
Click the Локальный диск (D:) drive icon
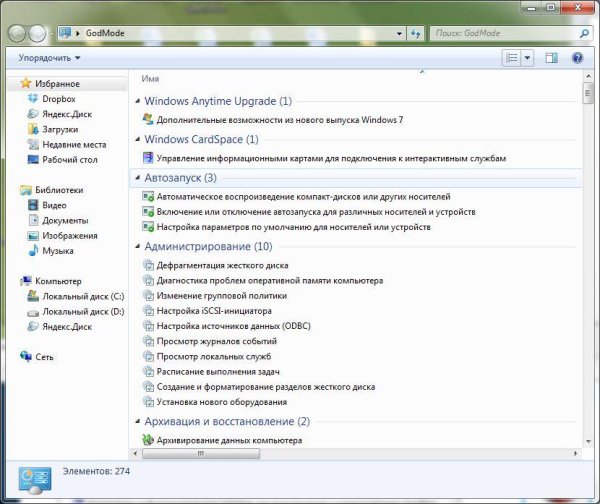click(33, 312)
